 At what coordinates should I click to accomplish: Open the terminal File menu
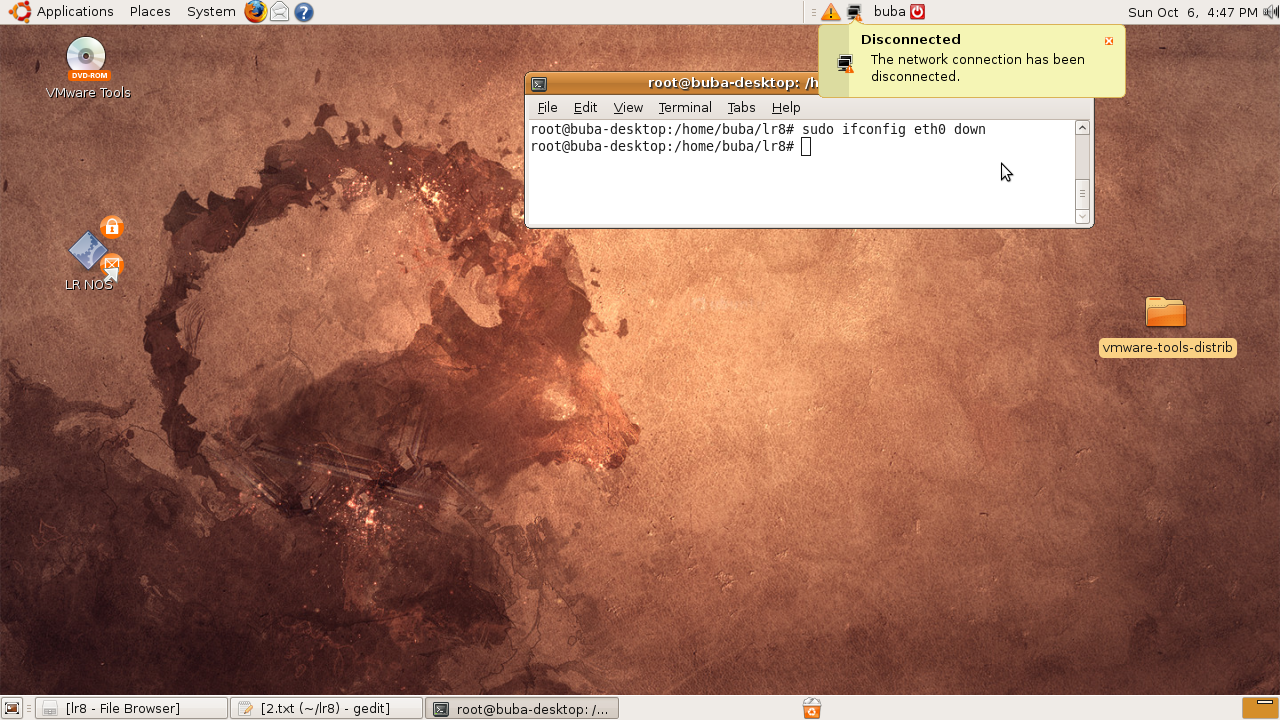click(547, 107)
